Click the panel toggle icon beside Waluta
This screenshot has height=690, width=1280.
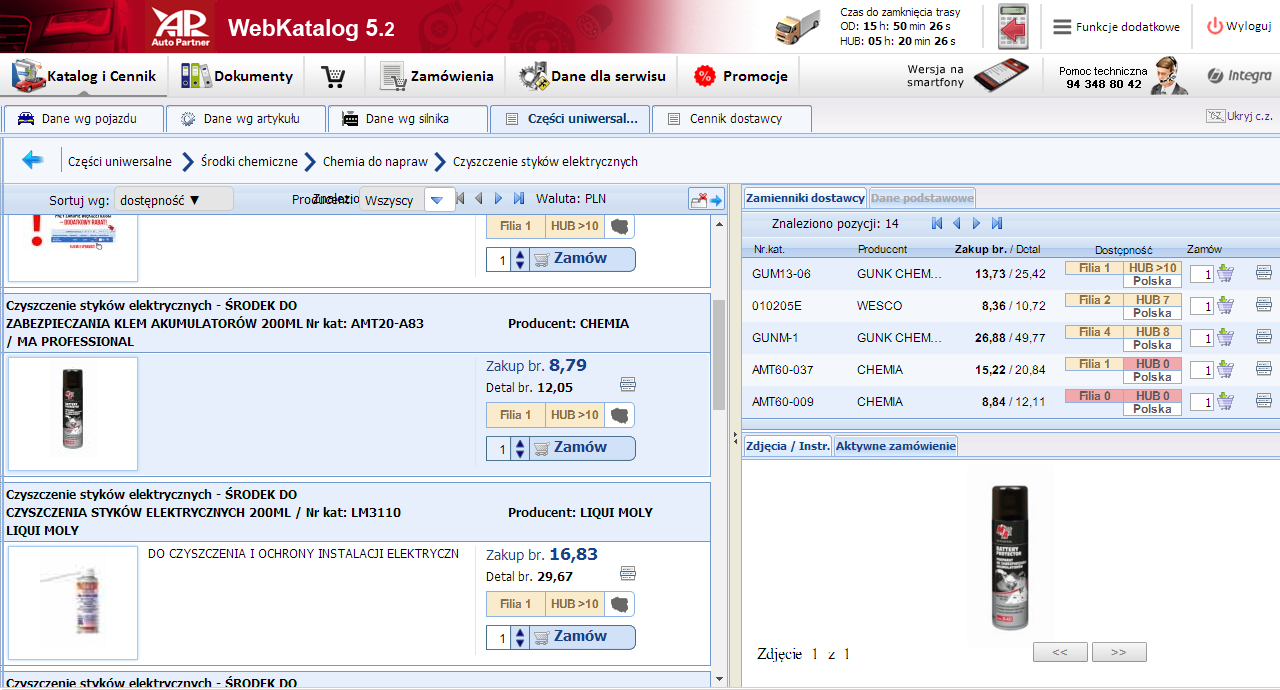[x=705, y=199]
